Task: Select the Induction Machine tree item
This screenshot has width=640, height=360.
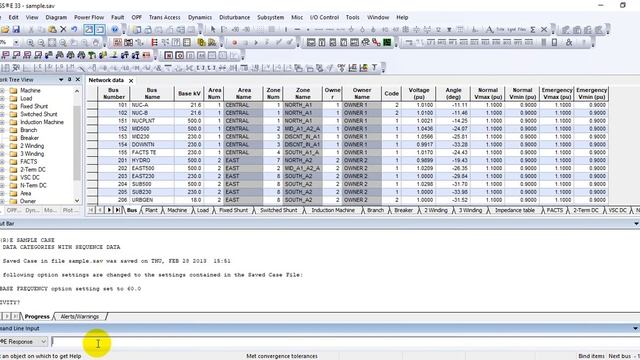Action: coord(42,122)
